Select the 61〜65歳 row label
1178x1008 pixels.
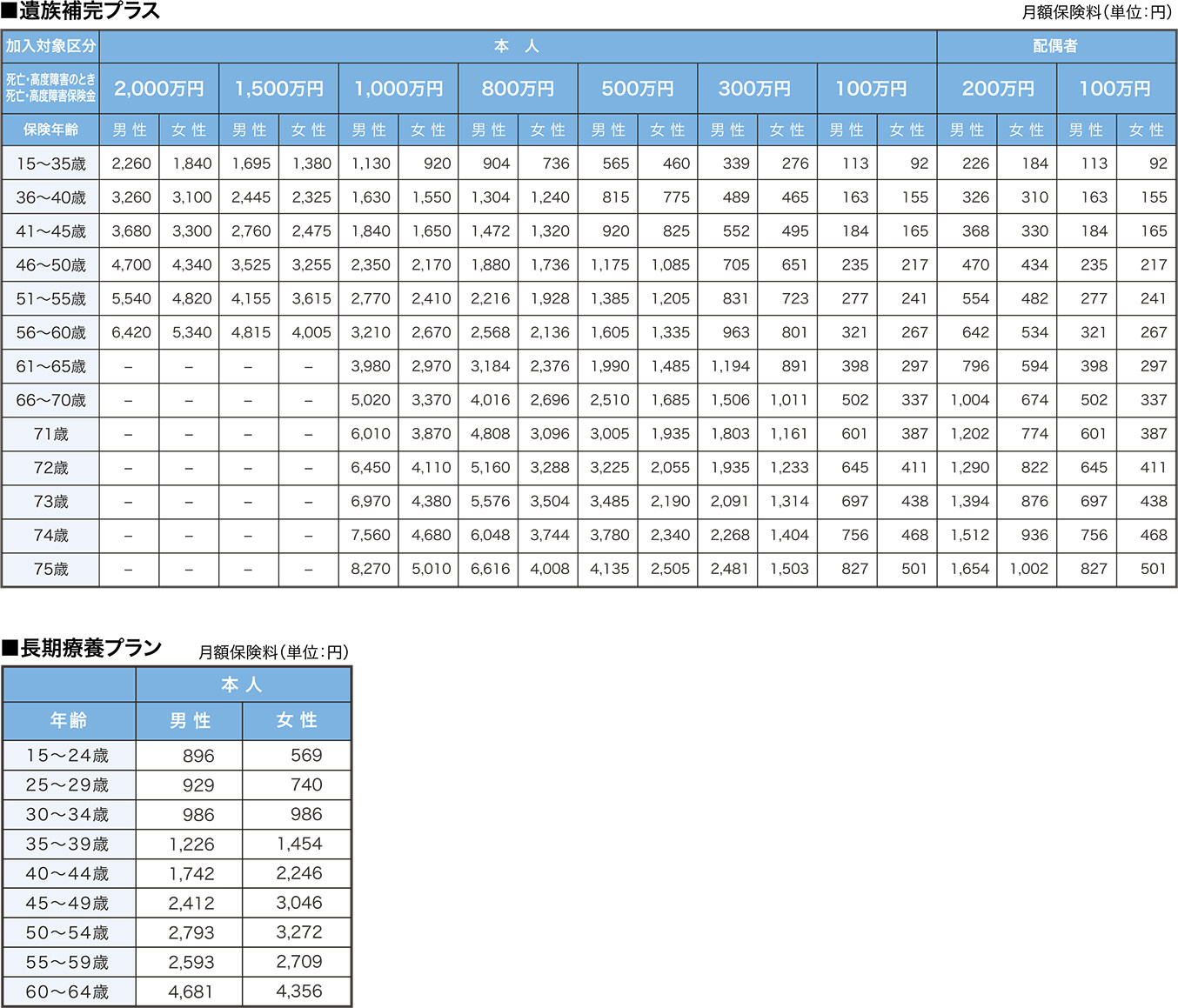coord(50,366)
